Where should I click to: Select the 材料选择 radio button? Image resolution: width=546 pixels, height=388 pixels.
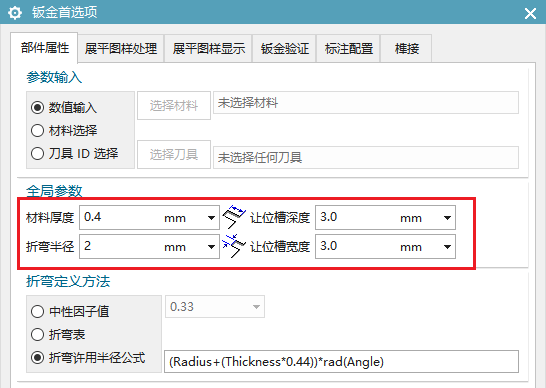[x=38, y=131]
